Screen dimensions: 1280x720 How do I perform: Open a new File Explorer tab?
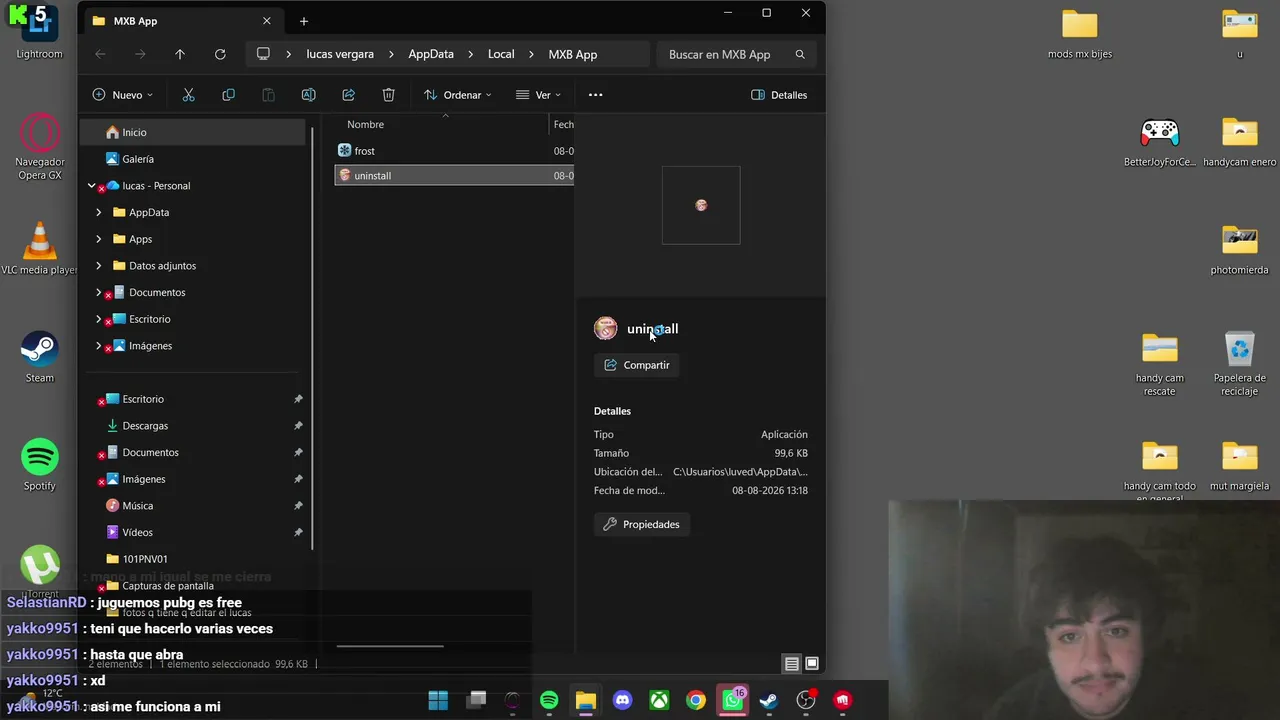pos(303,21)
